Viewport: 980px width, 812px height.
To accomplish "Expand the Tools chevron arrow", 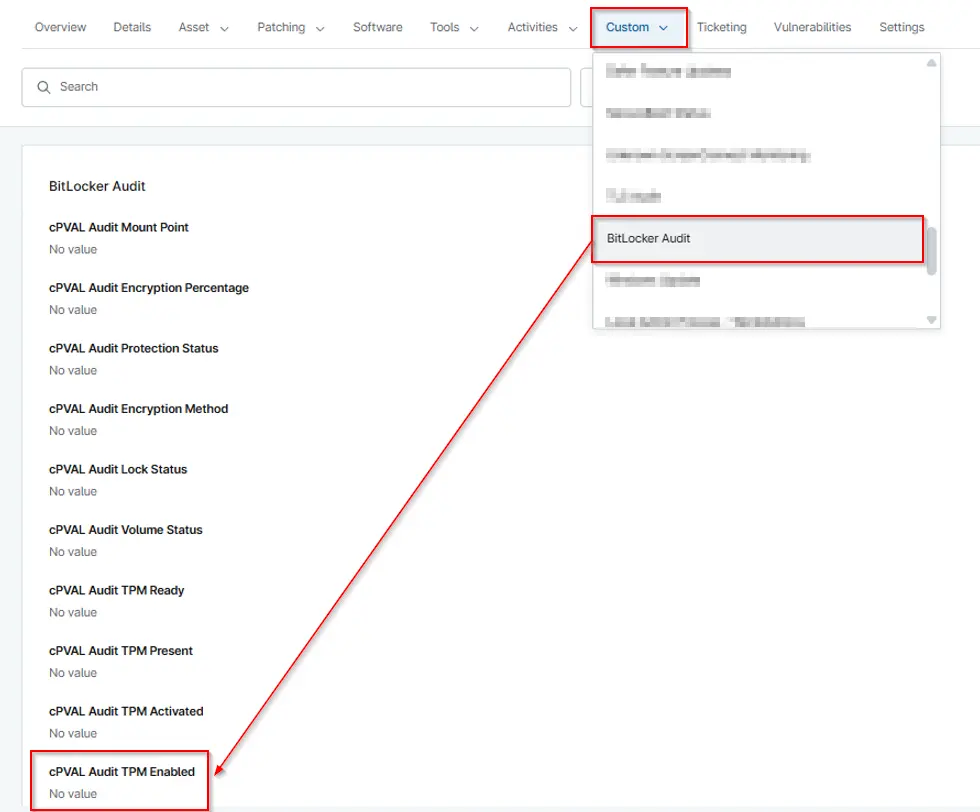I will click(x=474, y=28).
